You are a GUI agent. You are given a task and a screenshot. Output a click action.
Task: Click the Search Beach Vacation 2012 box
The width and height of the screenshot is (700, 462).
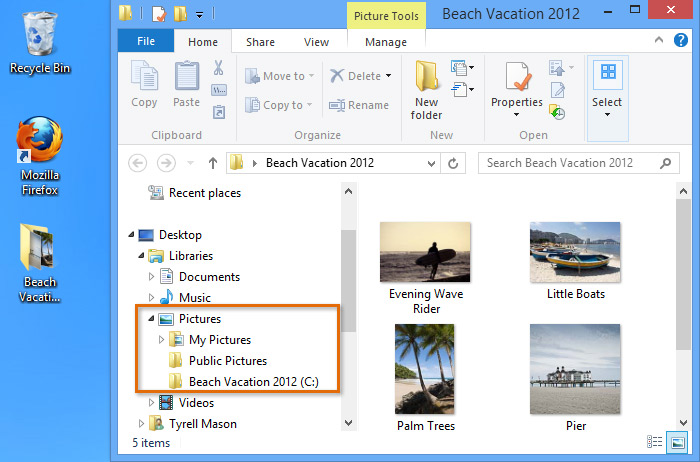pyautogui.click(x=570, y=163)
